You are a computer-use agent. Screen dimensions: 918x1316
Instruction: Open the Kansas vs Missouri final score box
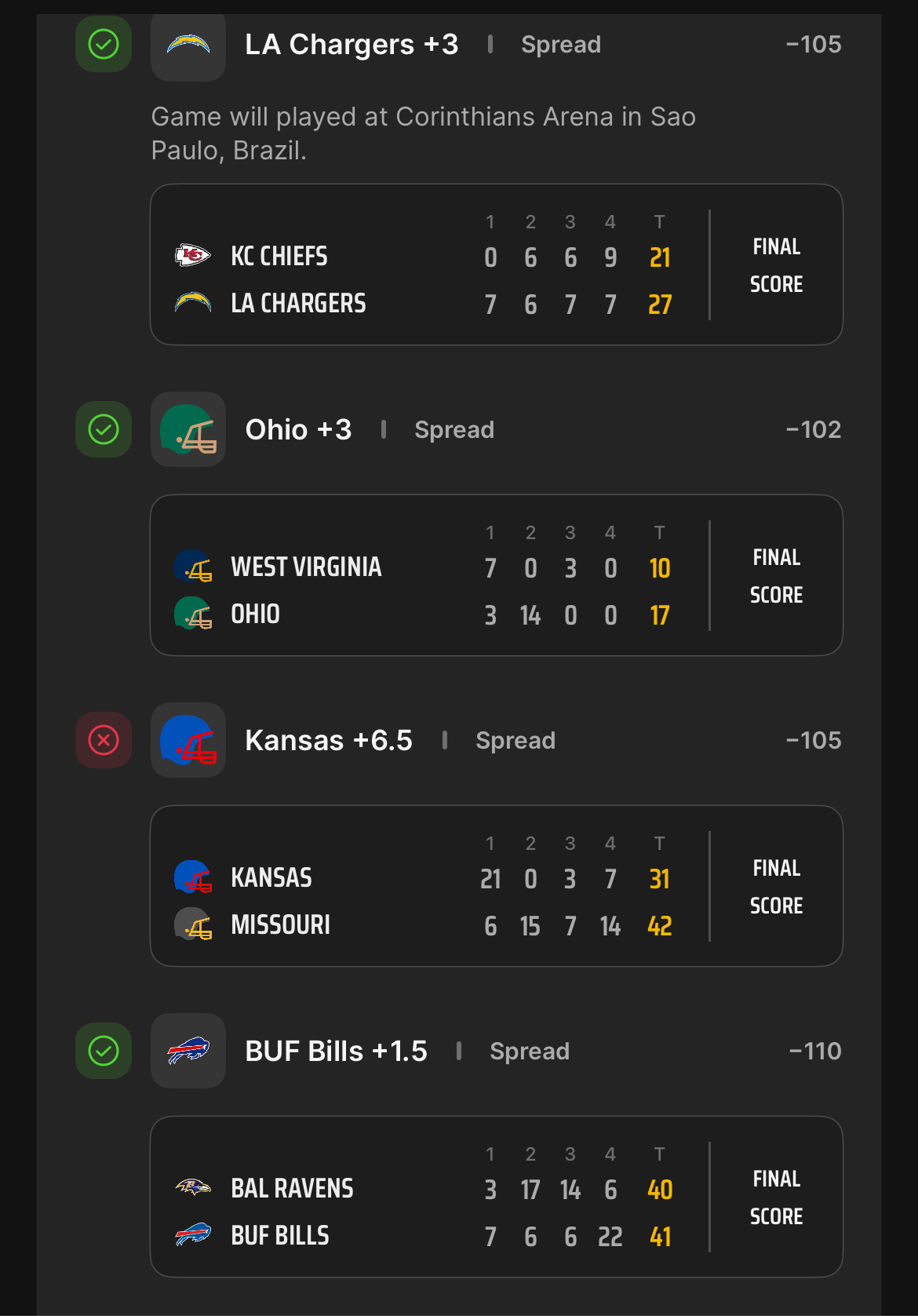(x=497, y=886)
